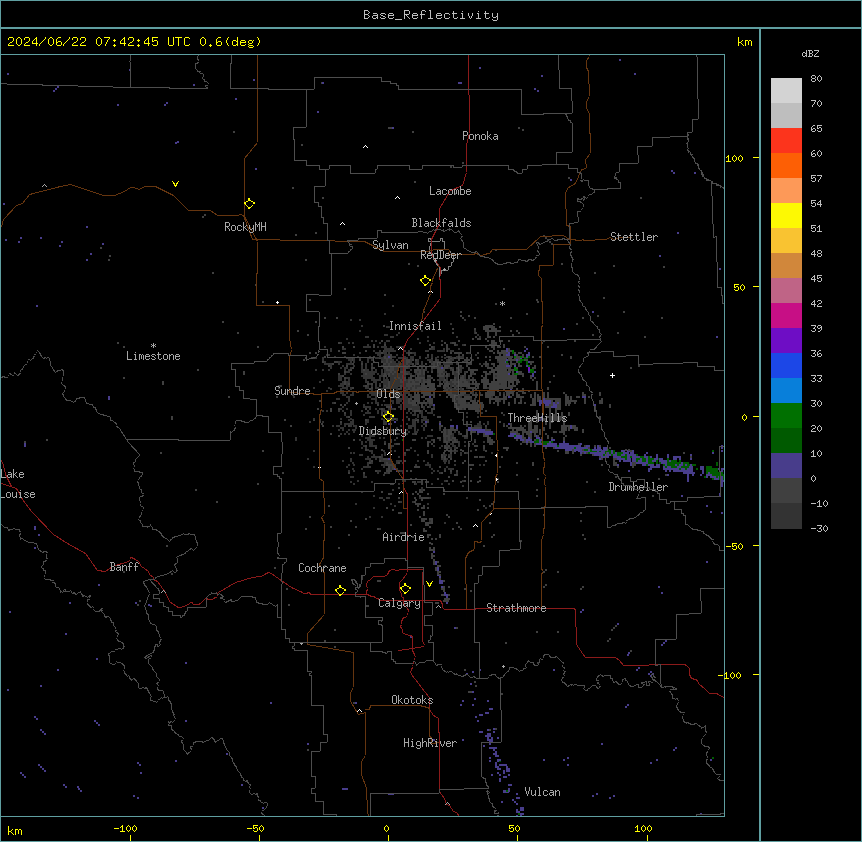Click the white asterisk marker above Limestone
The width and height of the screenshot is (862, 842).
click(x=153, y=346)
